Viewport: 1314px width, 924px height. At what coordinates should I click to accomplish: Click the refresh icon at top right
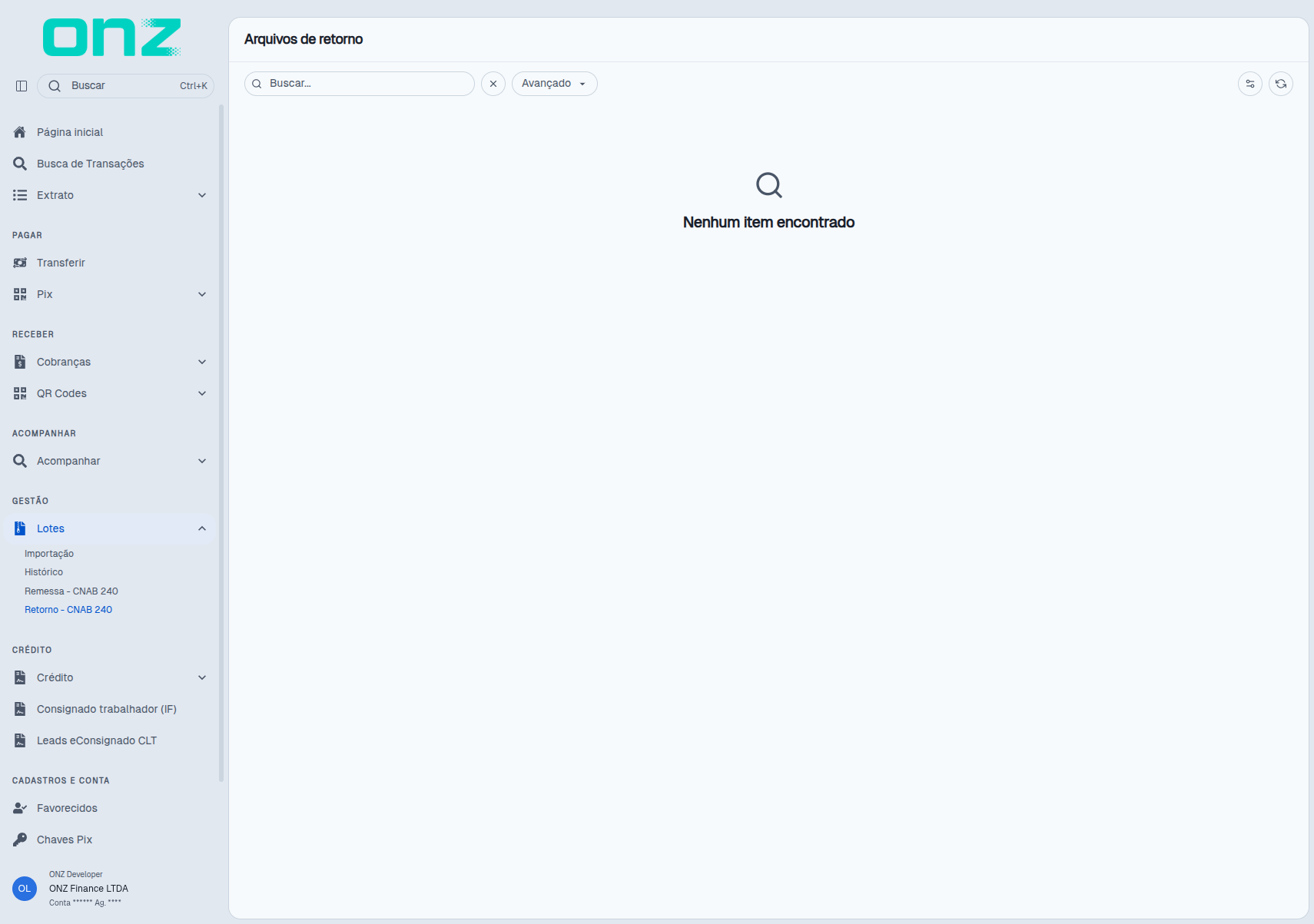point(1281,84)
